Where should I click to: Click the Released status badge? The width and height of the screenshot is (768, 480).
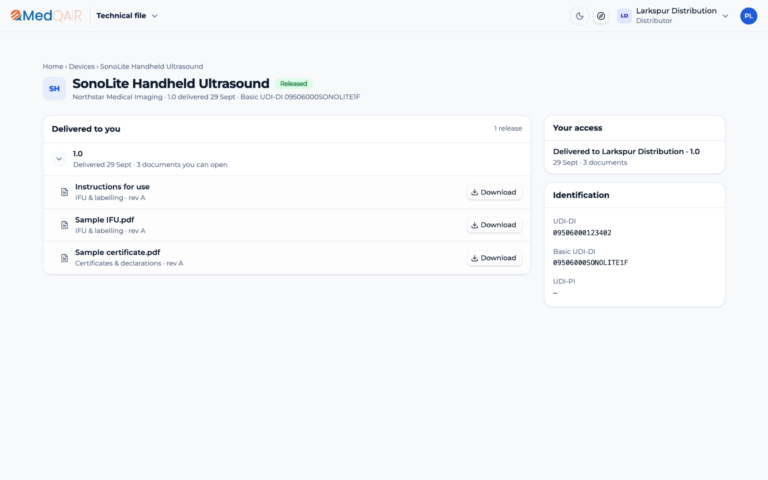293,84
